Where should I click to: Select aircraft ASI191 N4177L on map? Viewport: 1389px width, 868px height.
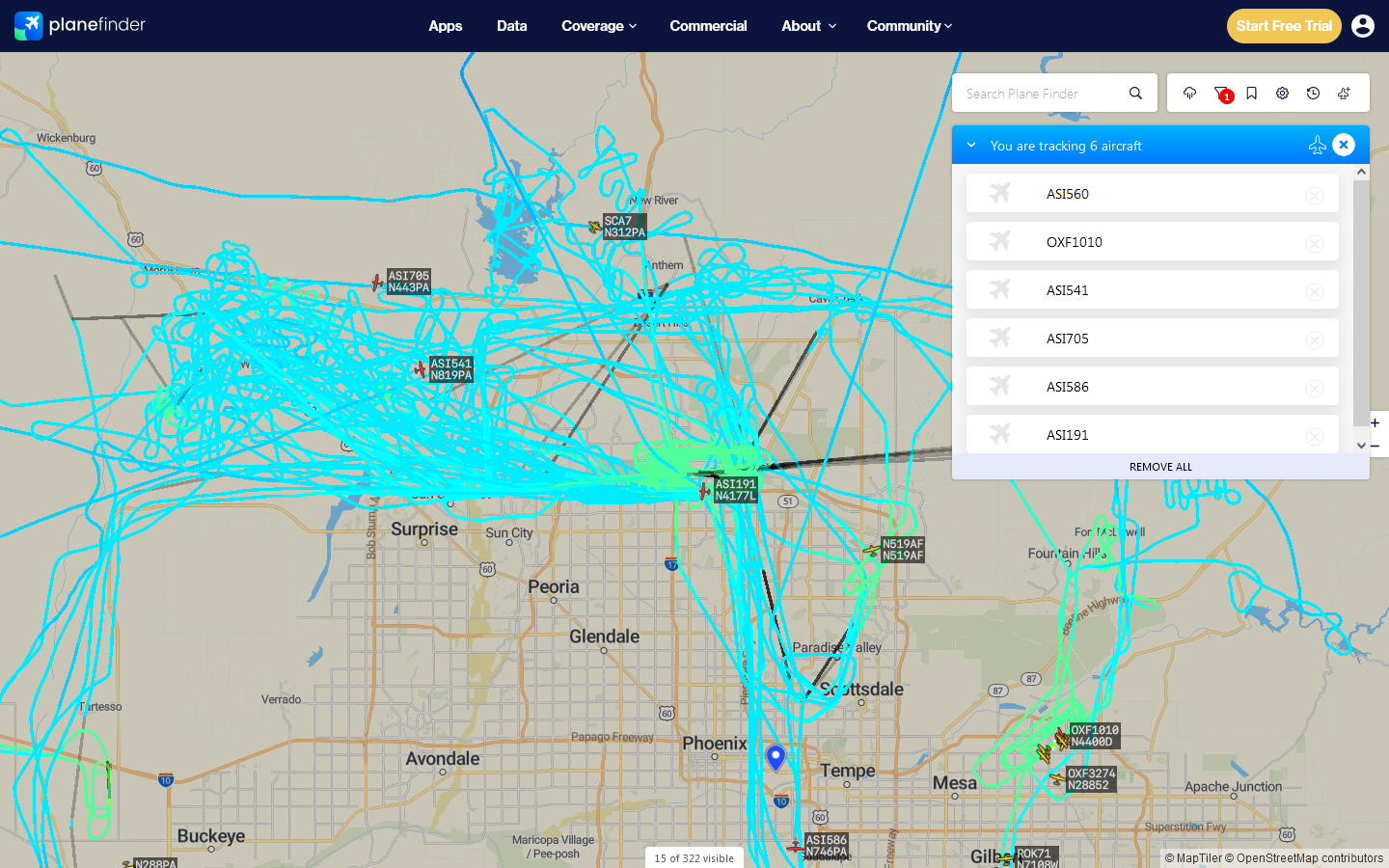tap(705, 491)
